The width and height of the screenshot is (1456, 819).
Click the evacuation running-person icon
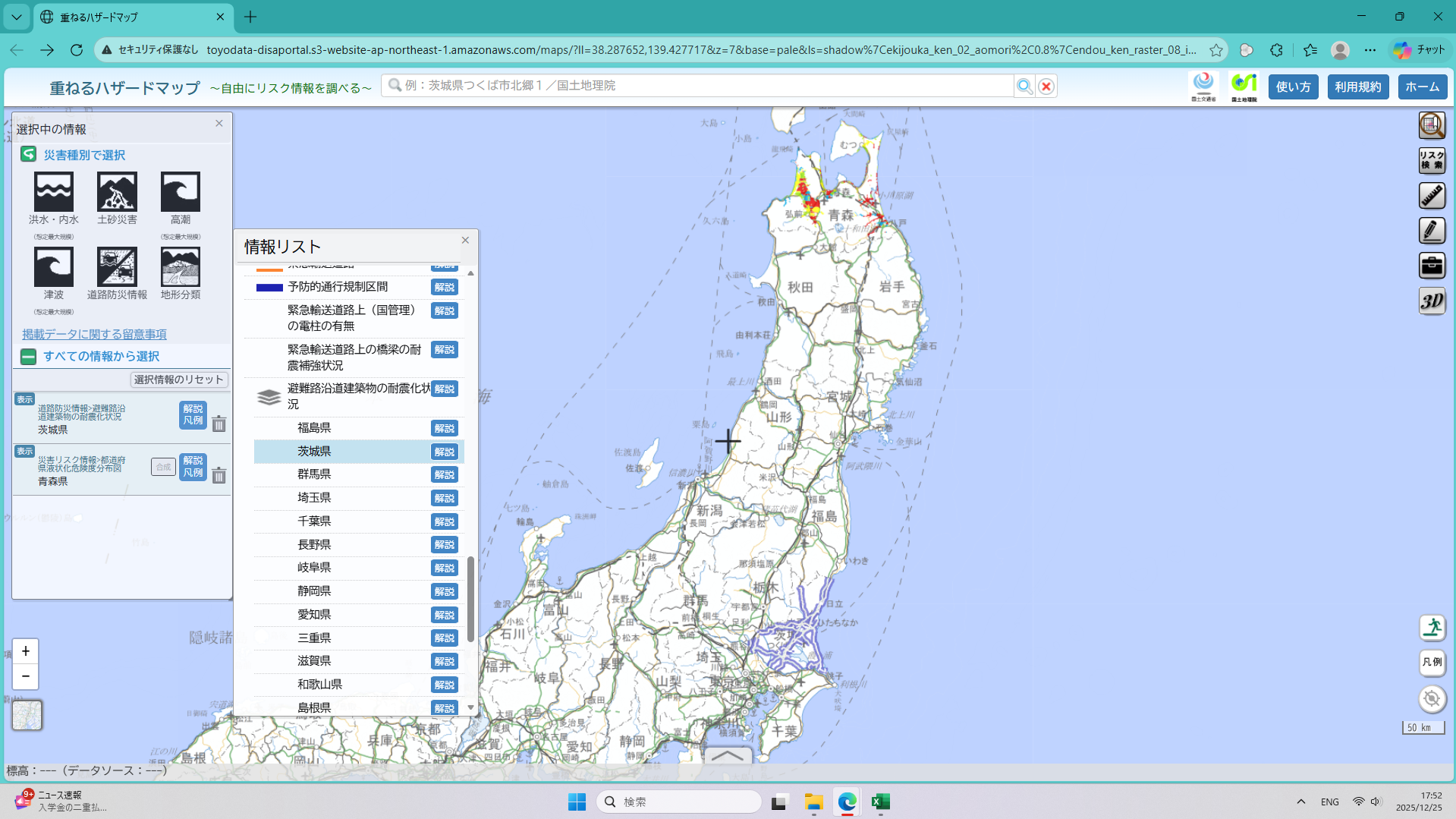(x=1431, y=628)
